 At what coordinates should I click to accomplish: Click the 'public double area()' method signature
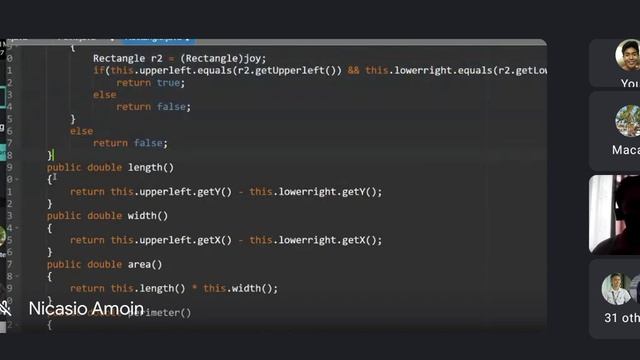104,264
